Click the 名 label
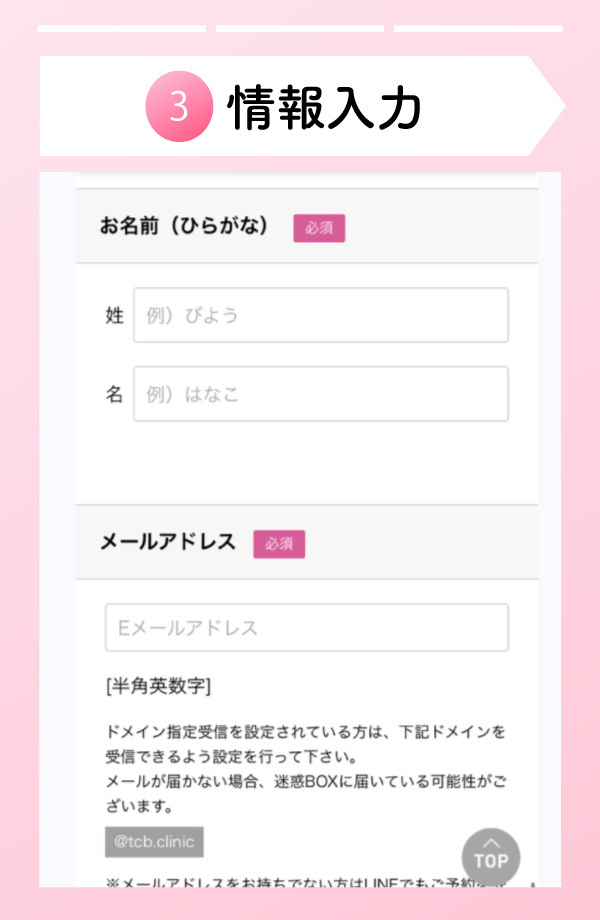The height and width of the screenshot is (920, 600). click(x=114, y=394)
